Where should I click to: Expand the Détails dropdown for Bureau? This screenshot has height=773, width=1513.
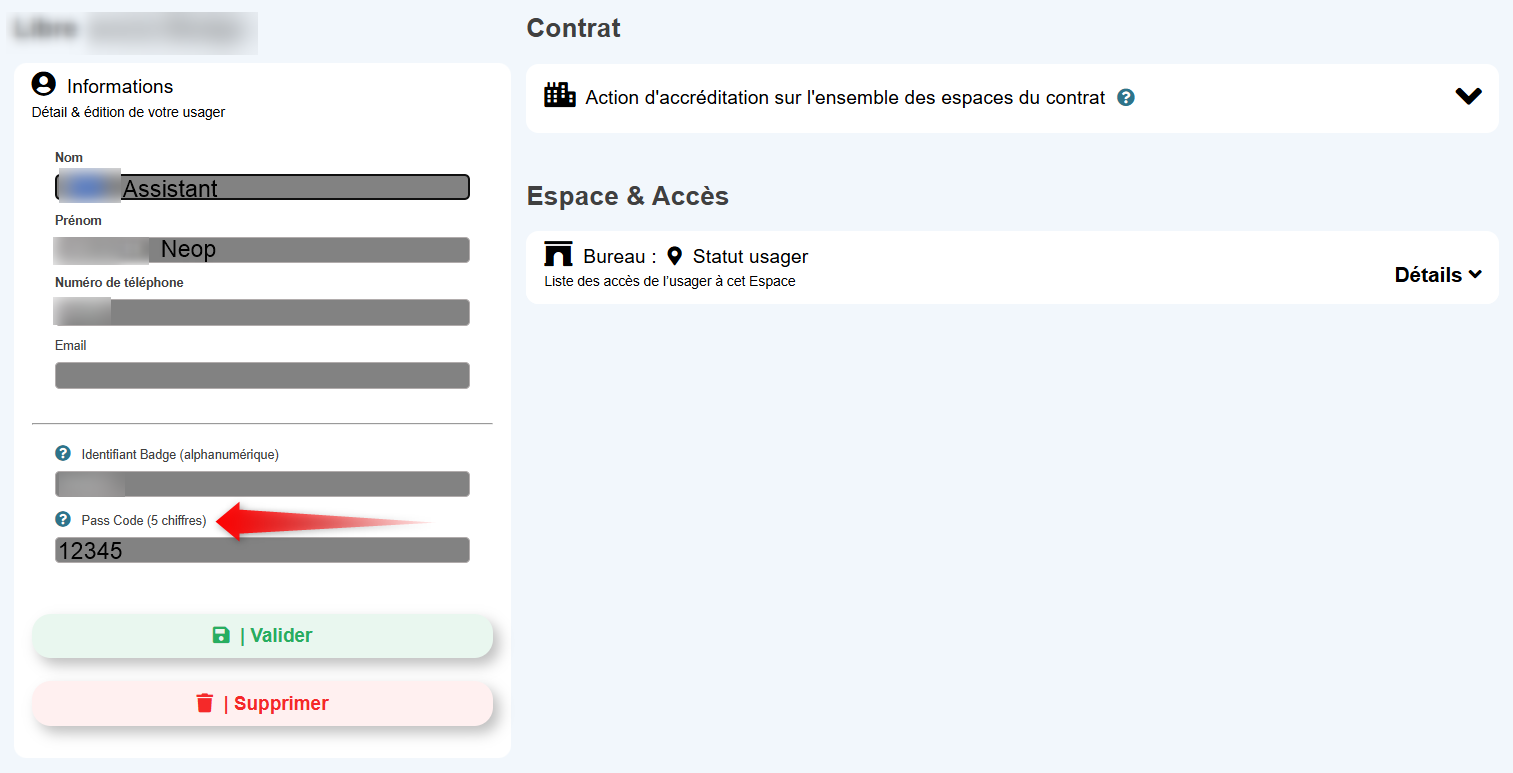pos(1438,275)
